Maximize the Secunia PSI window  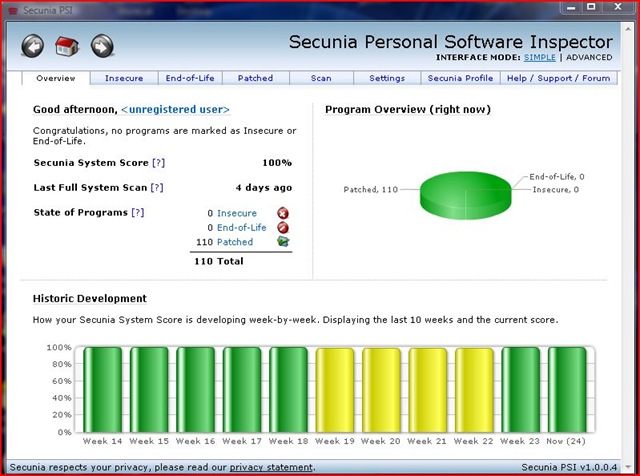click(x=591, y=7)
